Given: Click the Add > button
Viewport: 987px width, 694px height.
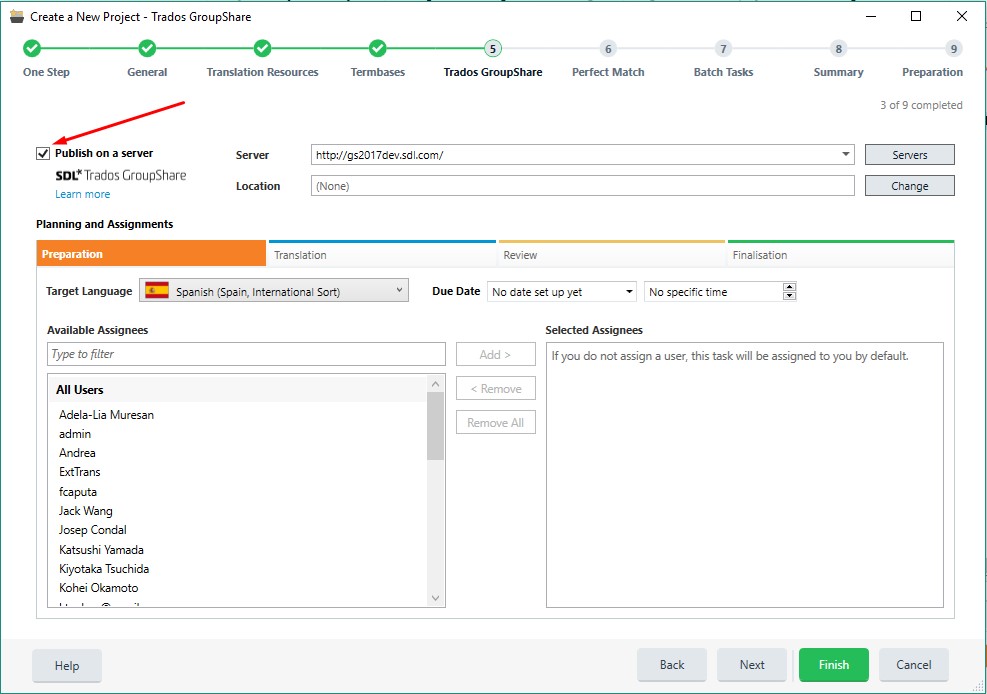Looking at the screenshot, I should [495, 354].
